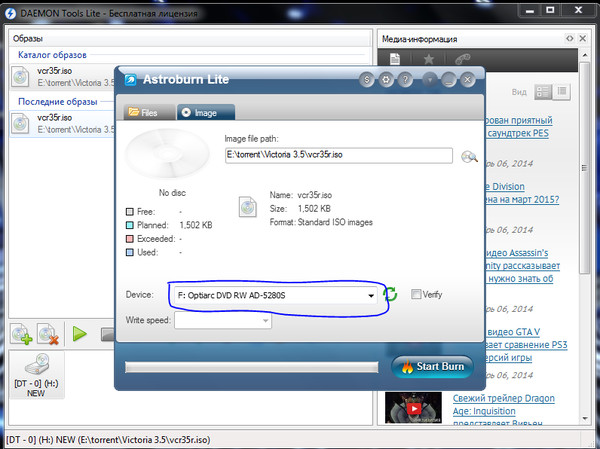This screenshot has height=449, width=600.
Task: Click the Image file path input field
Action: point(339,155)
